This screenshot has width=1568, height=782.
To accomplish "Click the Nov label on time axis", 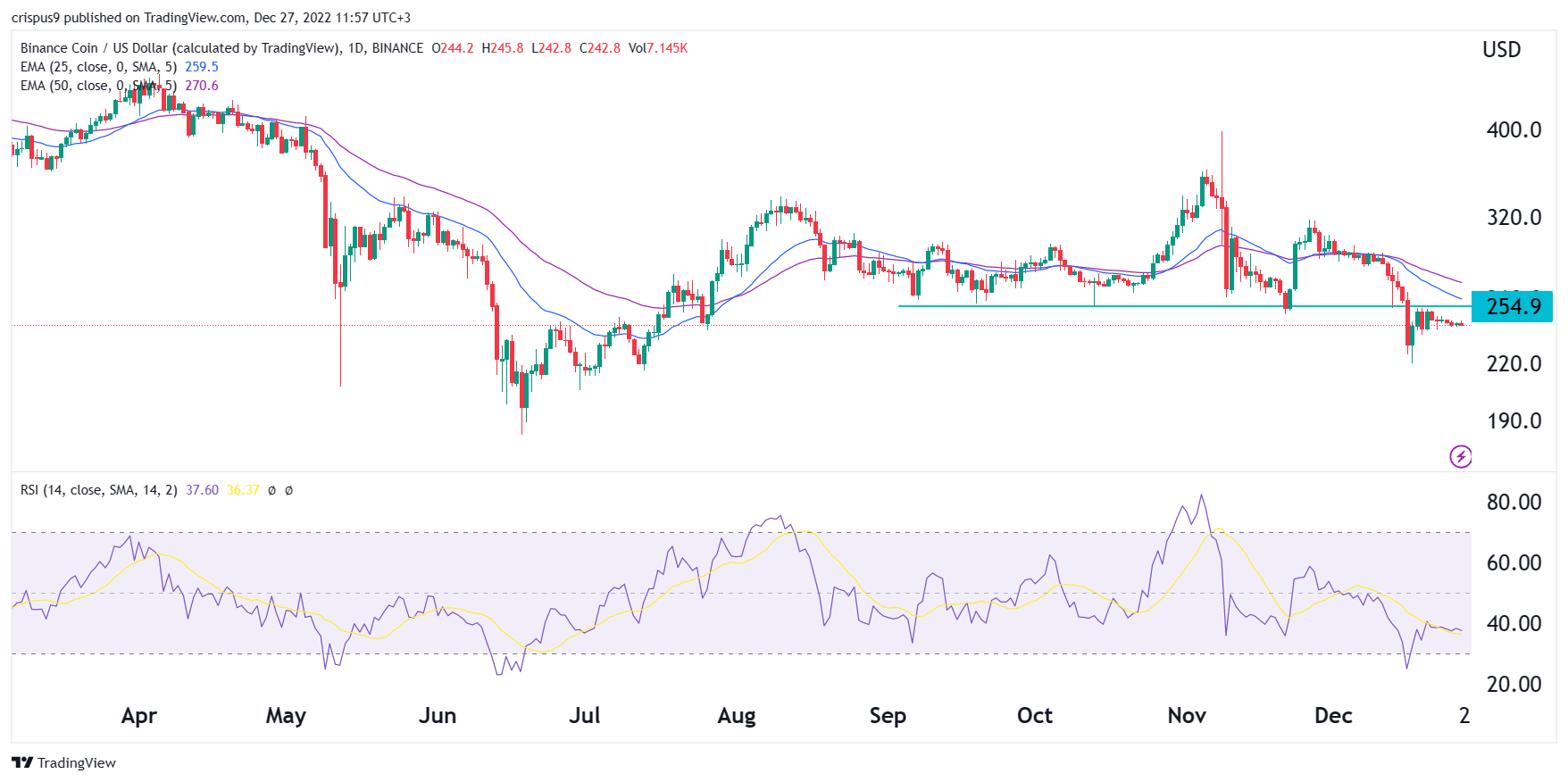I will coord(1187,716).
